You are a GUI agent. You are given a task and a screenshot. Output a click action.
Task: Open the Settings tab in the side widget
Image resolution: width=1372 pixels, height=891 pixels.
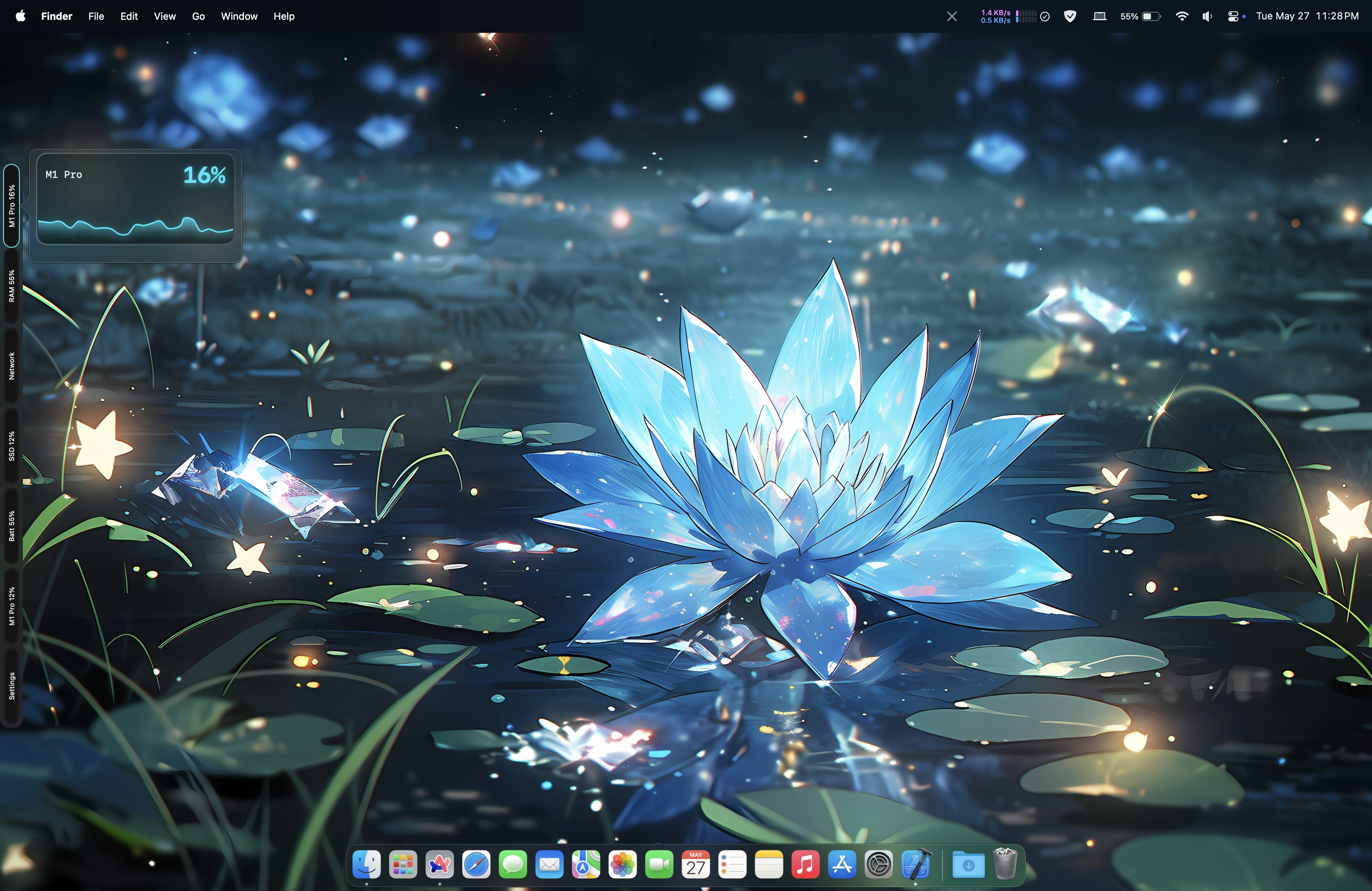click(x=11, y=686)
